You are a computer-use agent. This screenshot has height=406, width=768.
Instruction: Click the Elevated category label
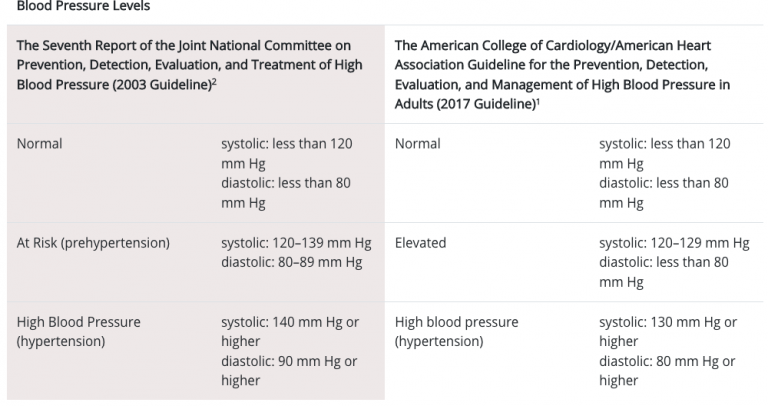coord(420,243)
